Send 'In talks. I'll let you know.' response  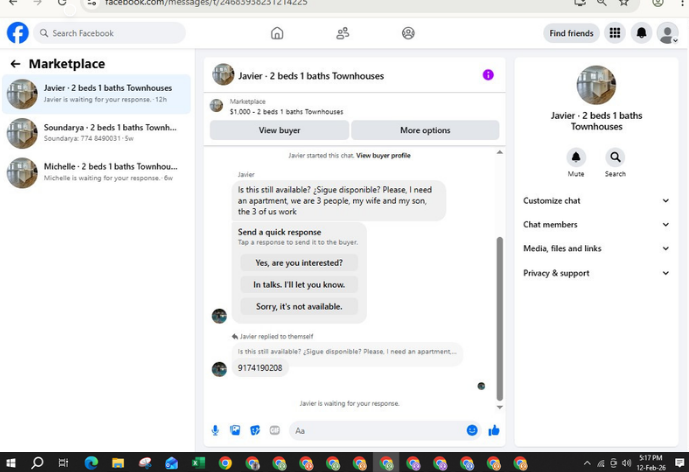(x=299, y=285)
